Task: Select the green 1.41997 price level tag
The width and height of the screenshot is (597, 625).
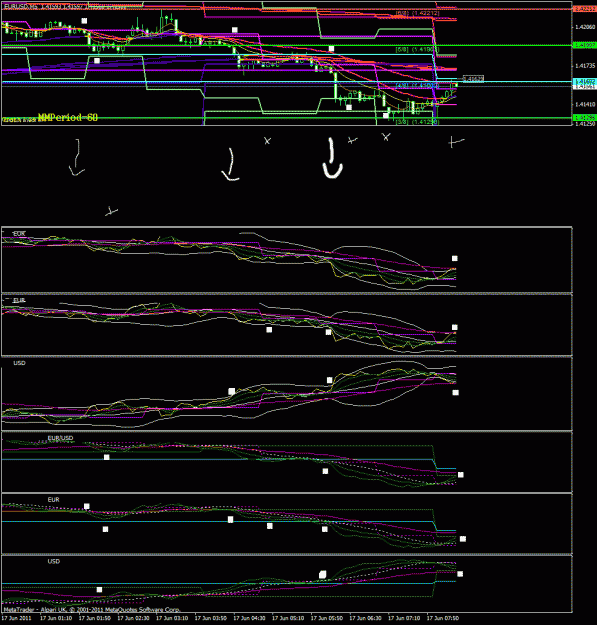Action: (584, 45)
